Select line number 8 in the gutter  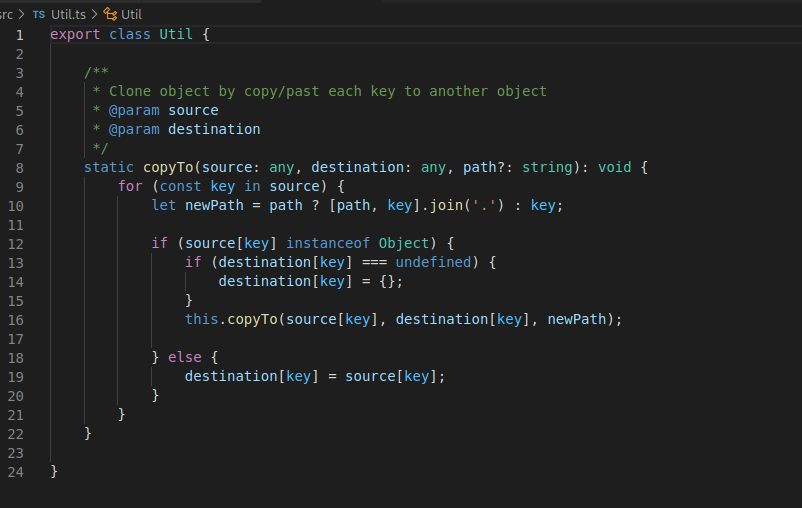(19, 168)
